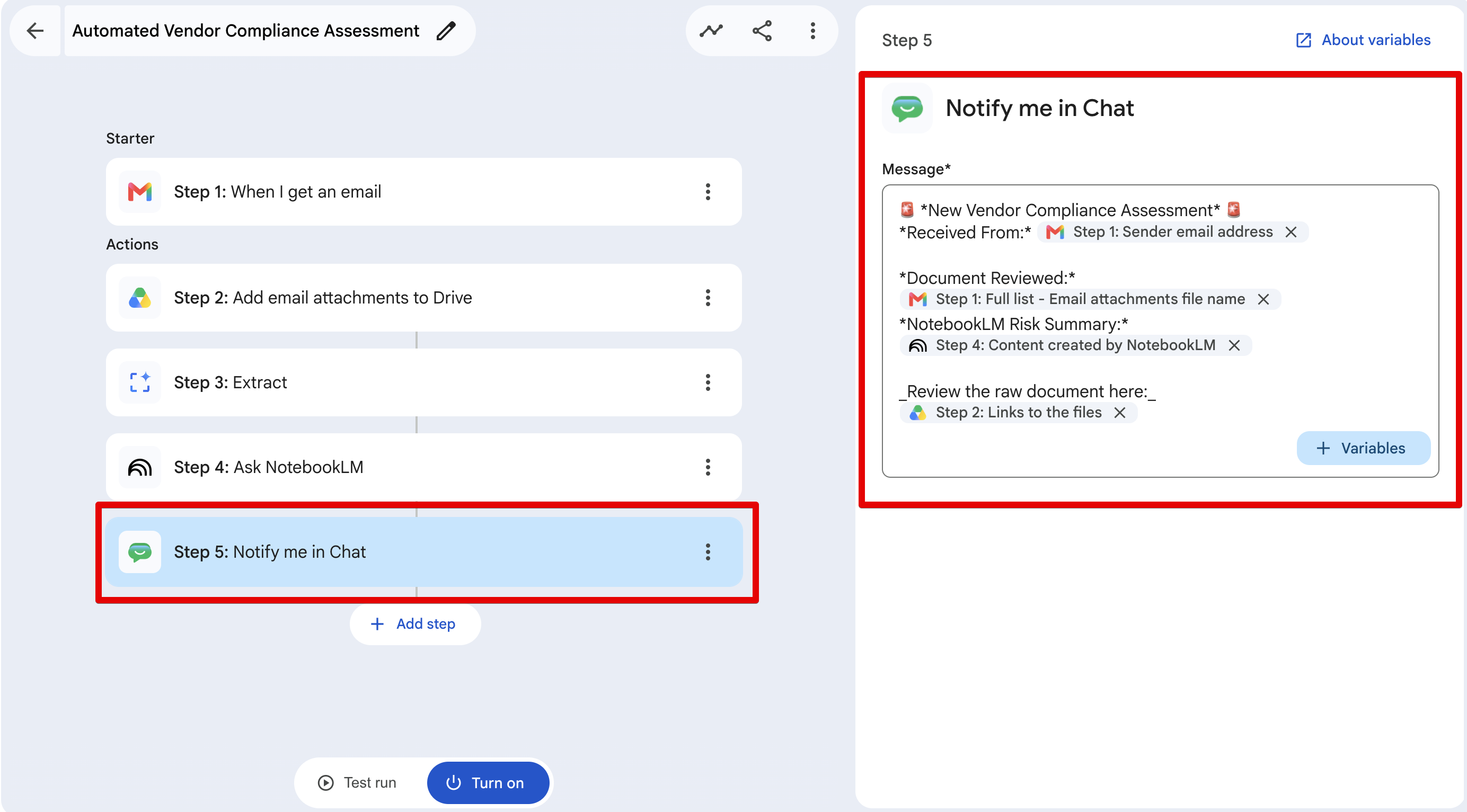Select Step 2 Add email attachments to Drive

tap(423, 298)
